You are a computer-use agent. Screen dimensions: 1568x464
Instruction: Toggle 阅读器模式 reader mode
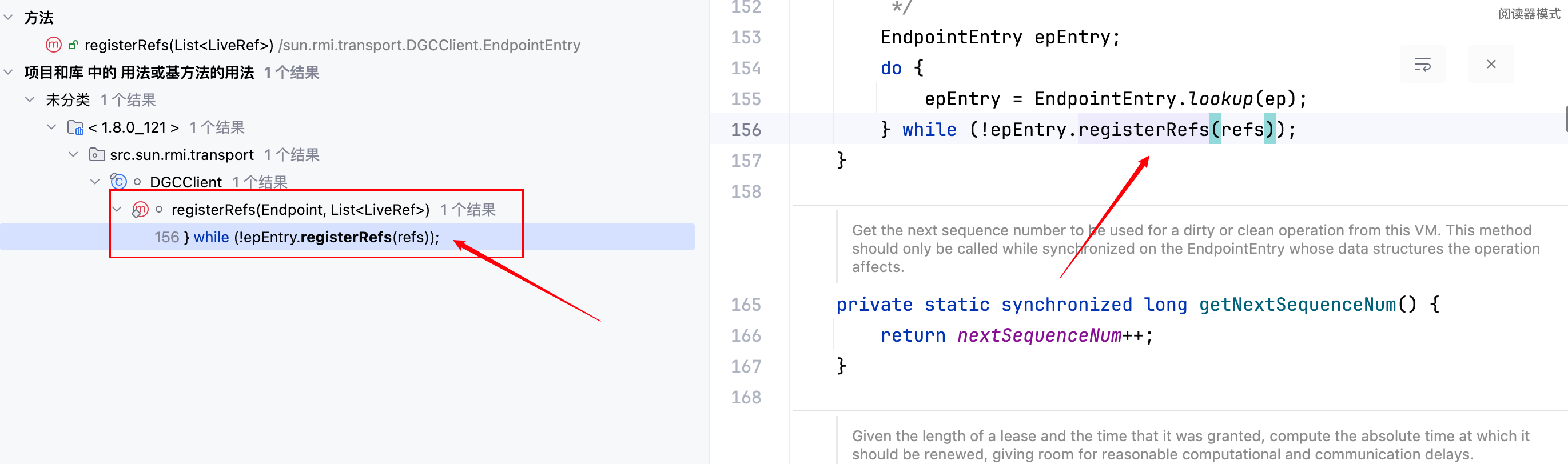[x=1529, y=14]
